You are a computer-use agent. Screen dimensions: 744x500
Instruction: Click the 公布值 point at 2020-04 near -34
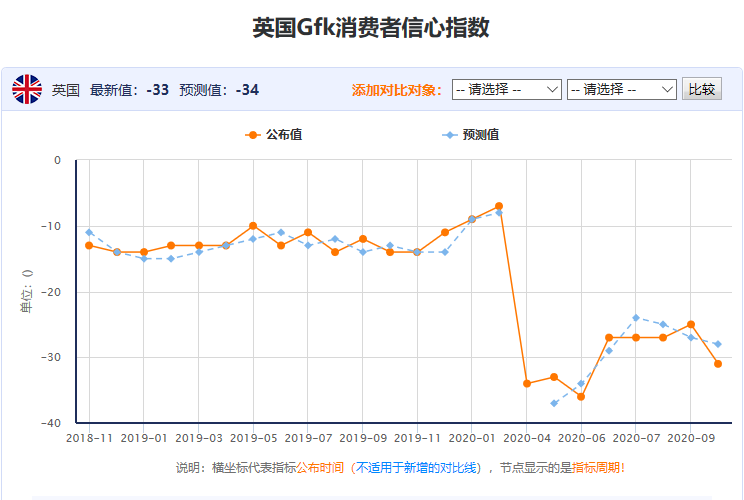[x=527, y=383]
